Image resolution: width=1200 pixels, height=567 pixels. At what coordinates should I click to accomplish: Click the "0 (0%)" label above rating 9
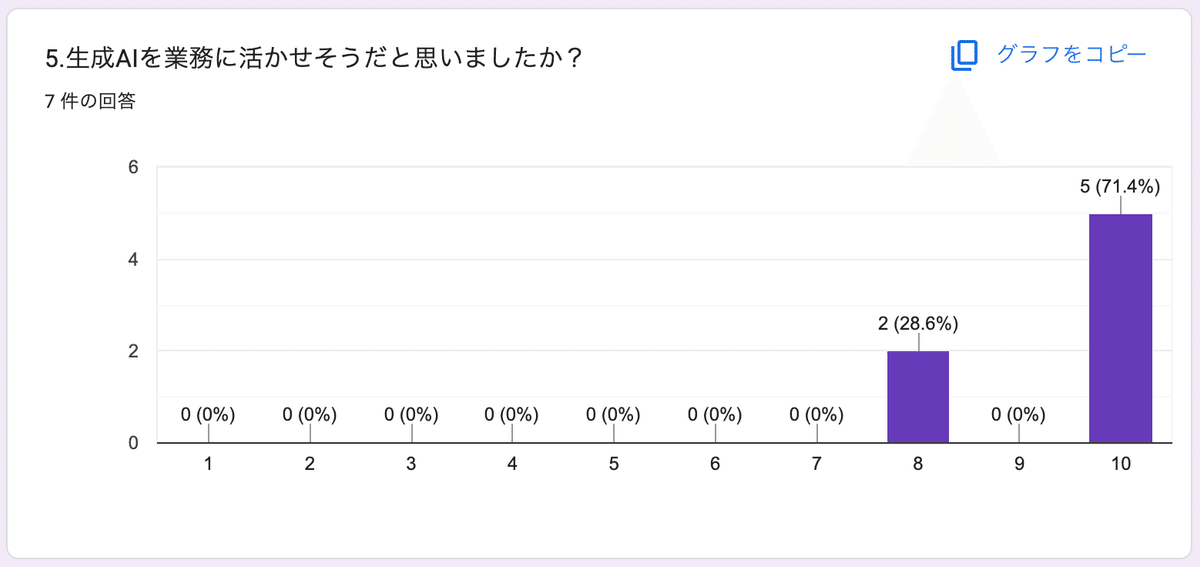[1019, 414]
